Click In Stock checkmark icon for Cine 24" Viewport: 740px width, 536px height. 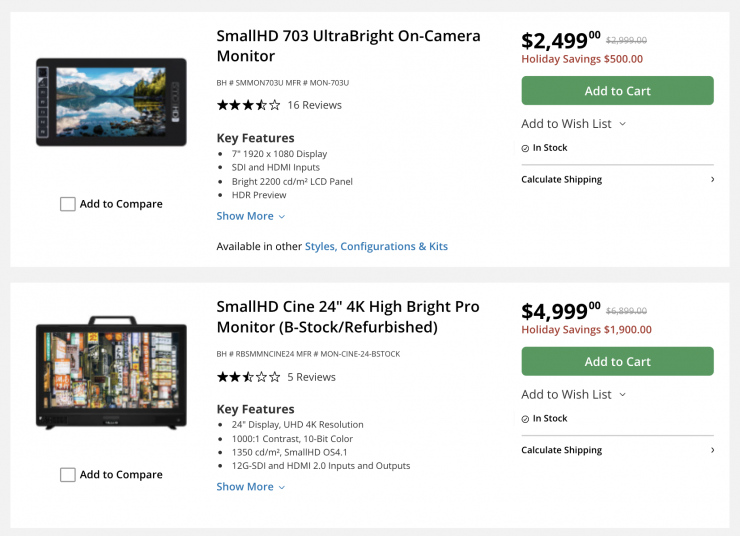pos(525,419)
